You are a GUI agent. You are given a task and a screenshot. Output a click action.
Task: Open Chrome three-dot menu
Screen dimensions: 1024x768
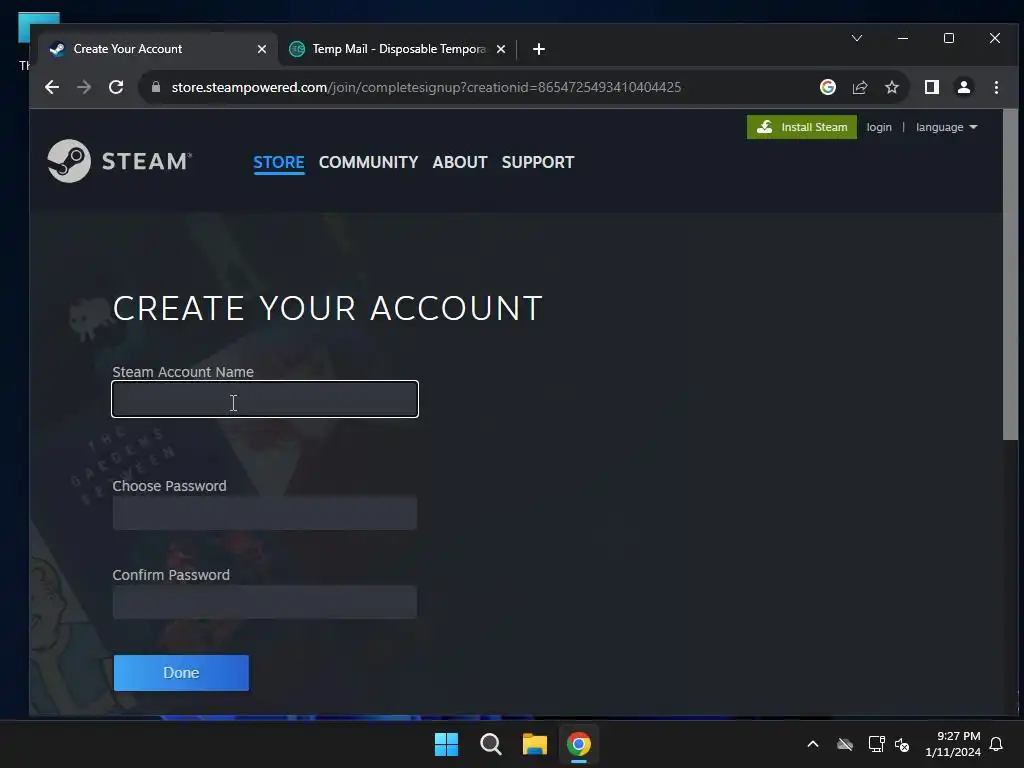pos(996,87)
